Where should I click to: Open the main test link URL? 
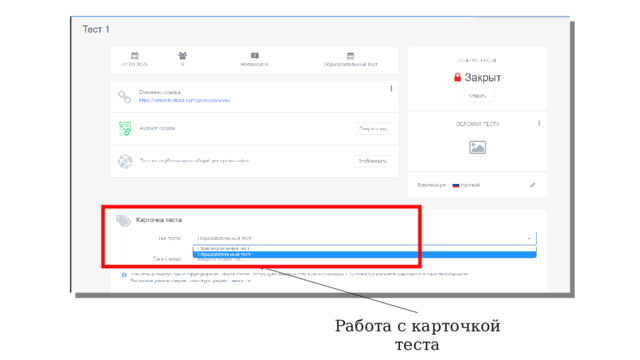184,100
